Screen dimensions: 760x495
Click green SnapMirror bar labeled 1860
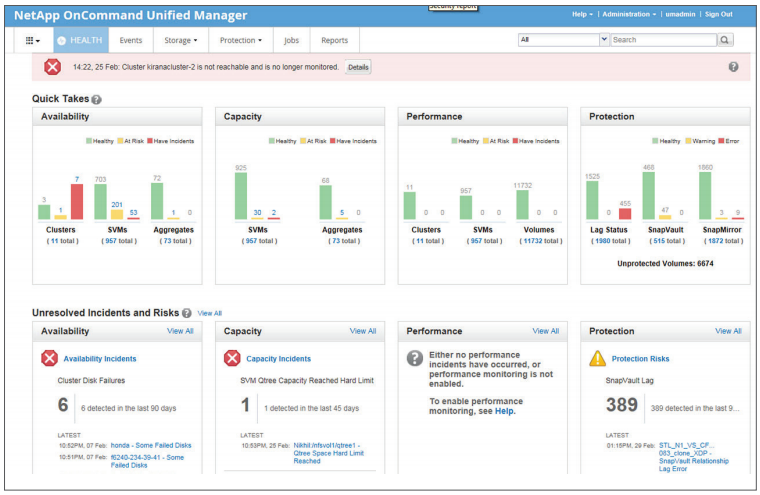tap(705, 196)
